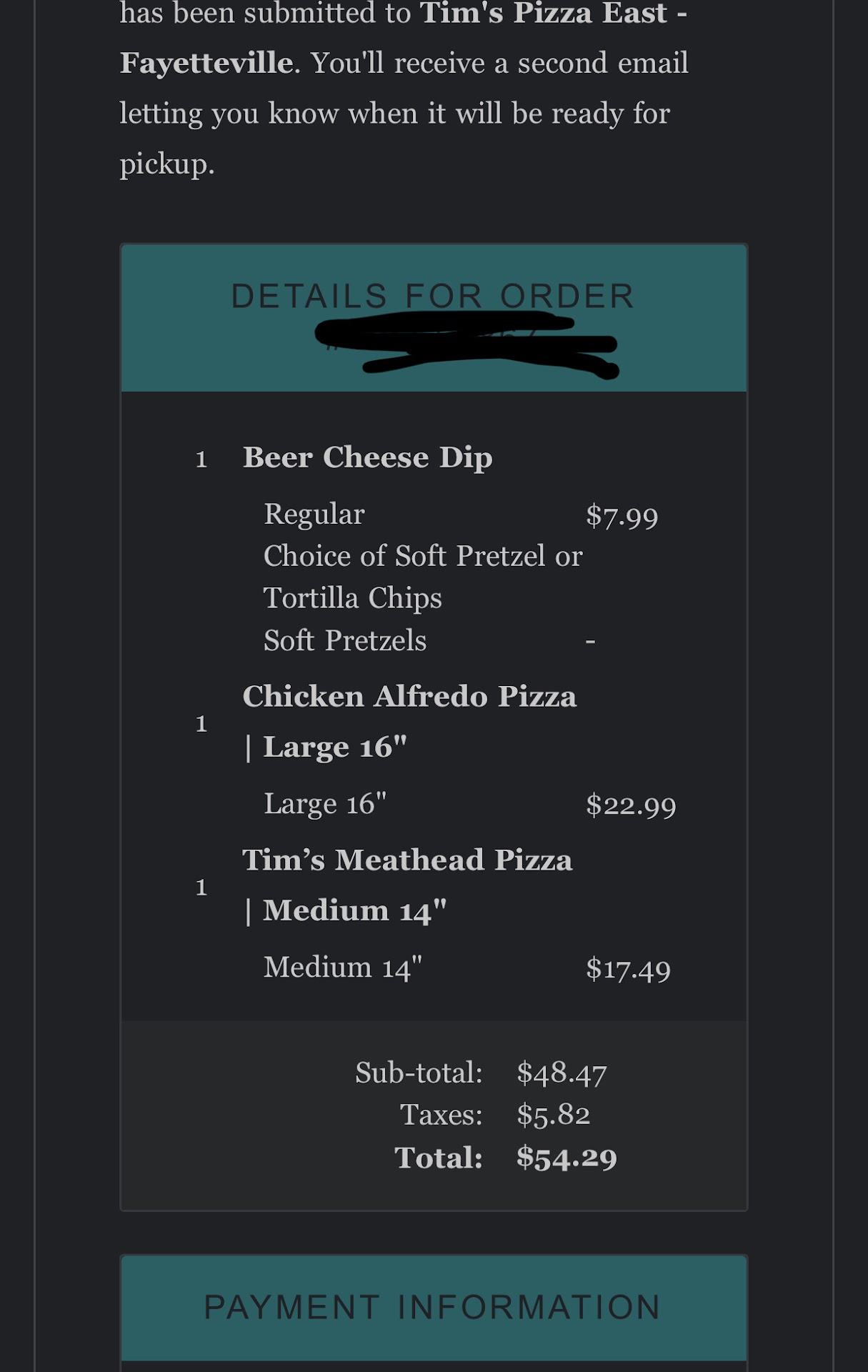Image resolution: width=868 pixels, height=1372 pixels.
Task: Click the bold Total label
Action: click(x=439, y=1158)
